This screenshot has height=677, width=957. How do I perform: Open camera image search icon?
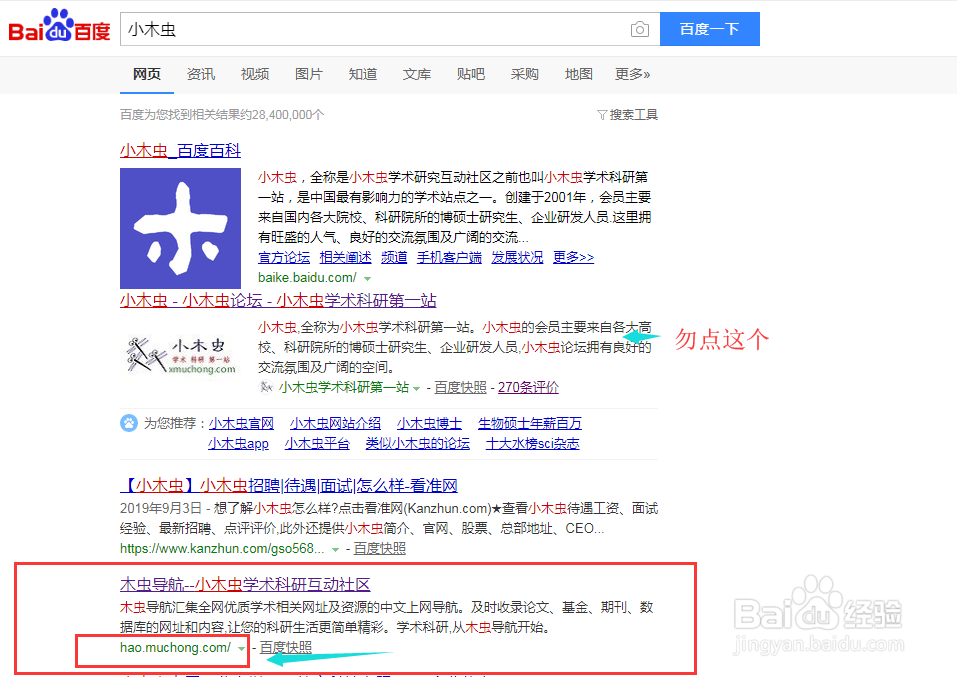pos(640,29)
